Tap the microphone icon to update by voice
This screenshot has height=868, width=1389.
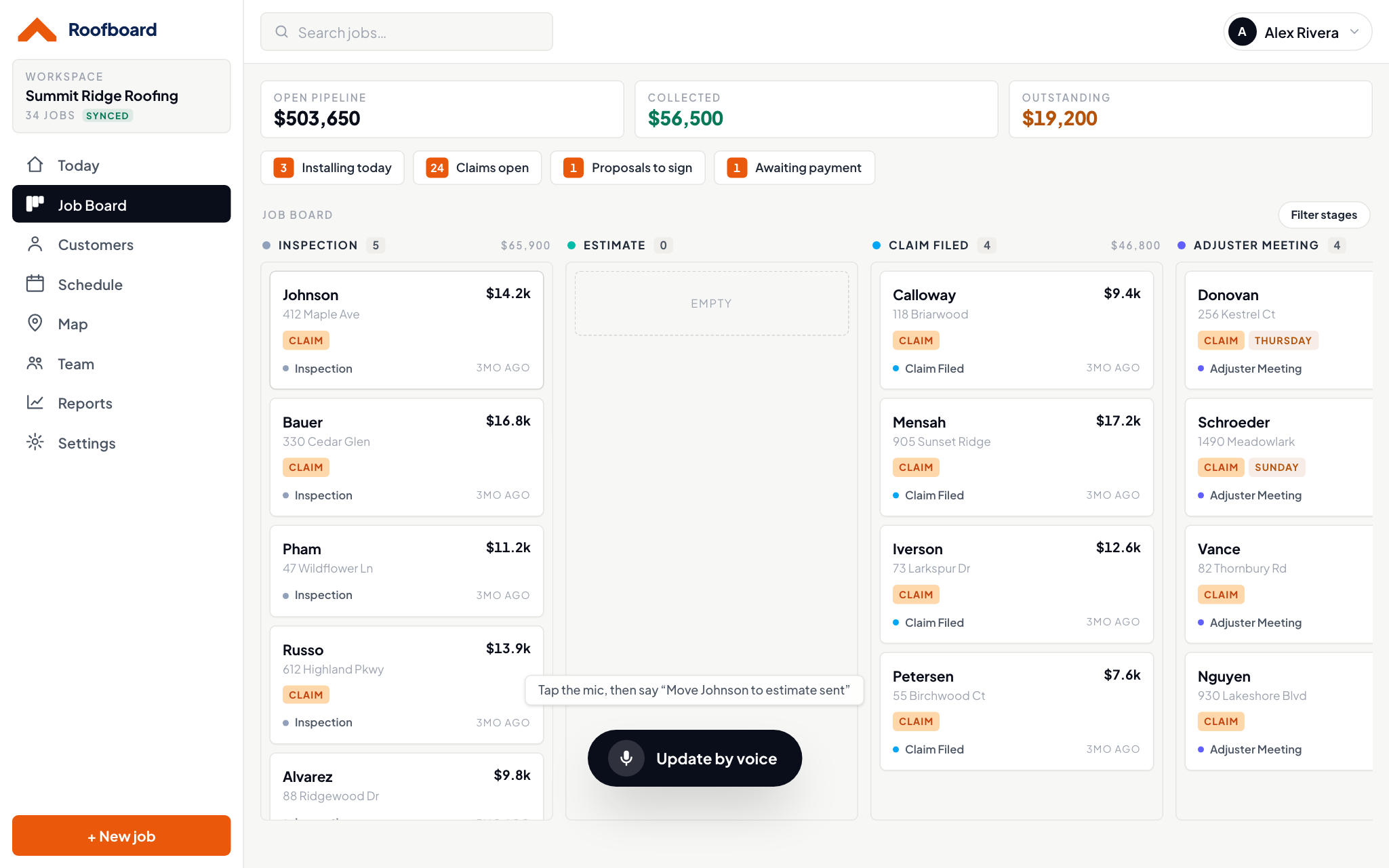click(626, 758)
